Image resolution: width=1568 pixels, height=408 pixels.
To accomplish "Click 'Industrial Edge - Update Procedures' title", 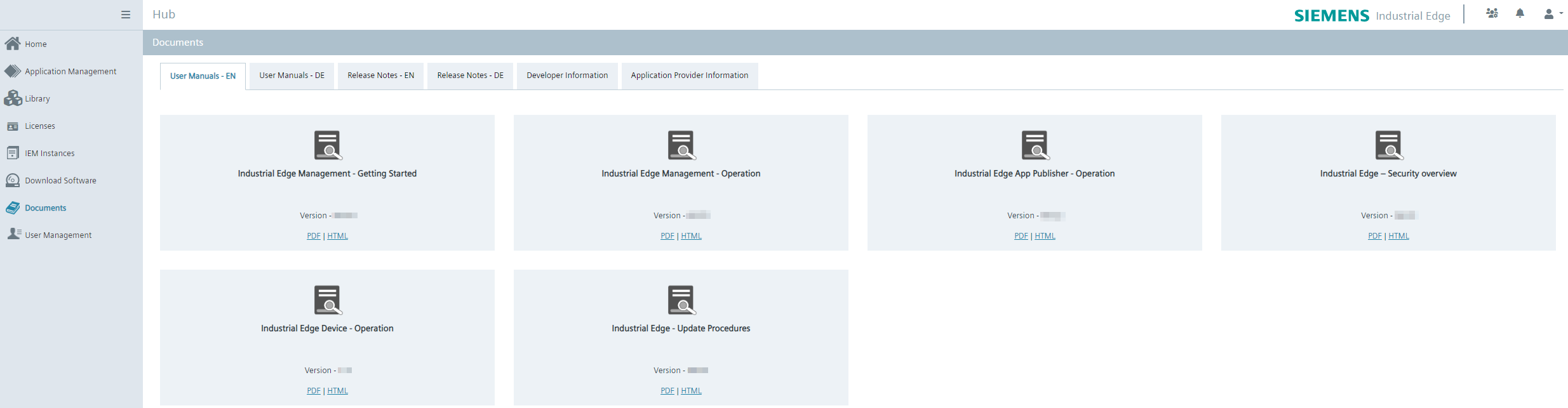I will (x=681, y=329).
